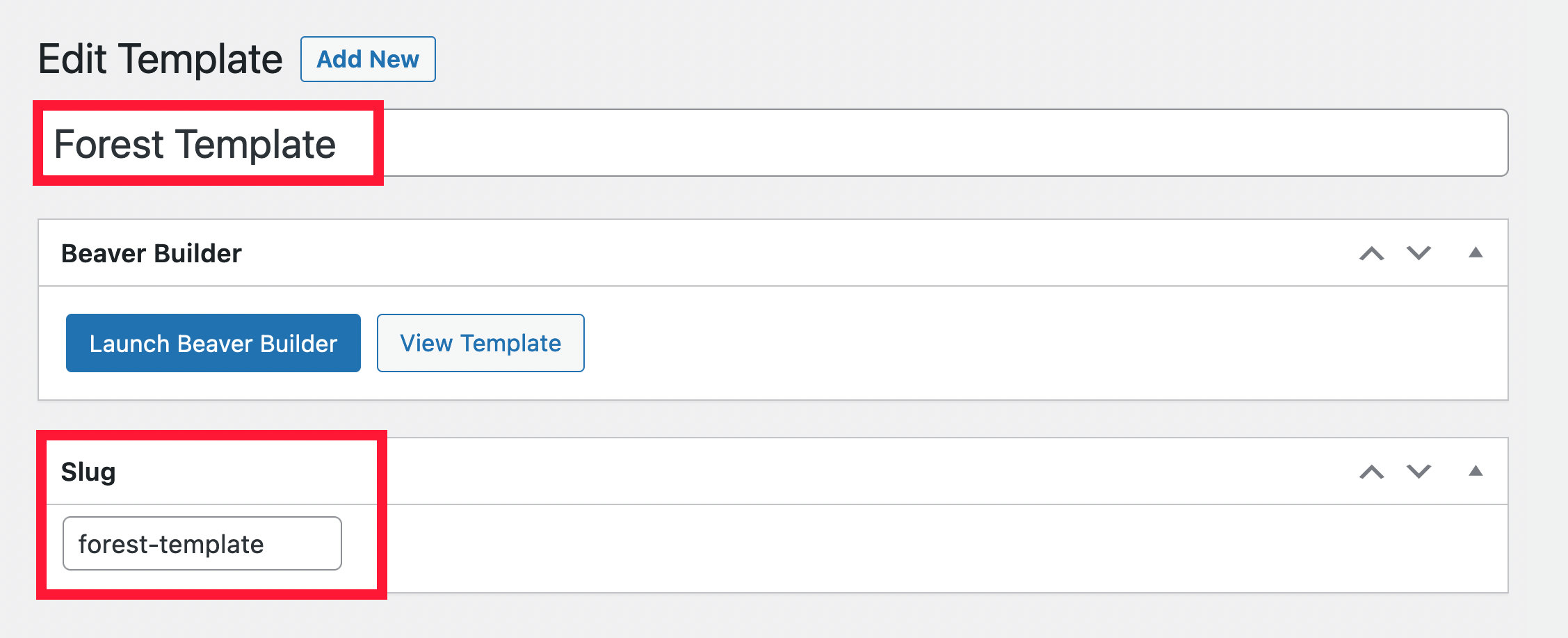Select the text Forest Template
The width and height of the screenshot is (1568, 638).
197,144
